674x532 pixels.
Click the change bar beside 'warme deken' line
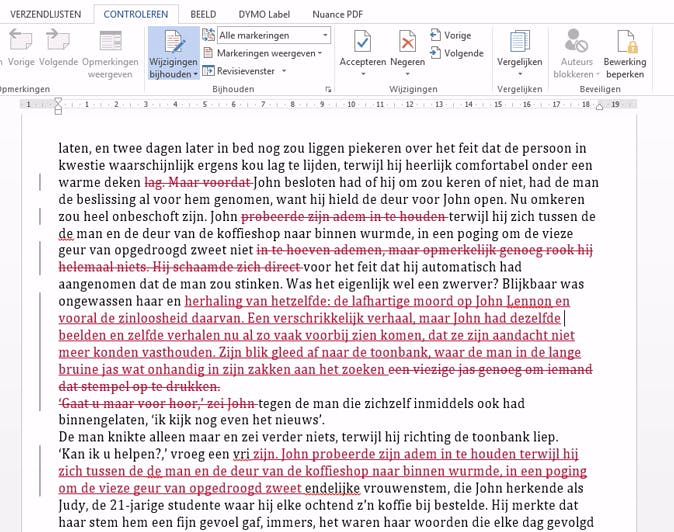click(40, 182)
